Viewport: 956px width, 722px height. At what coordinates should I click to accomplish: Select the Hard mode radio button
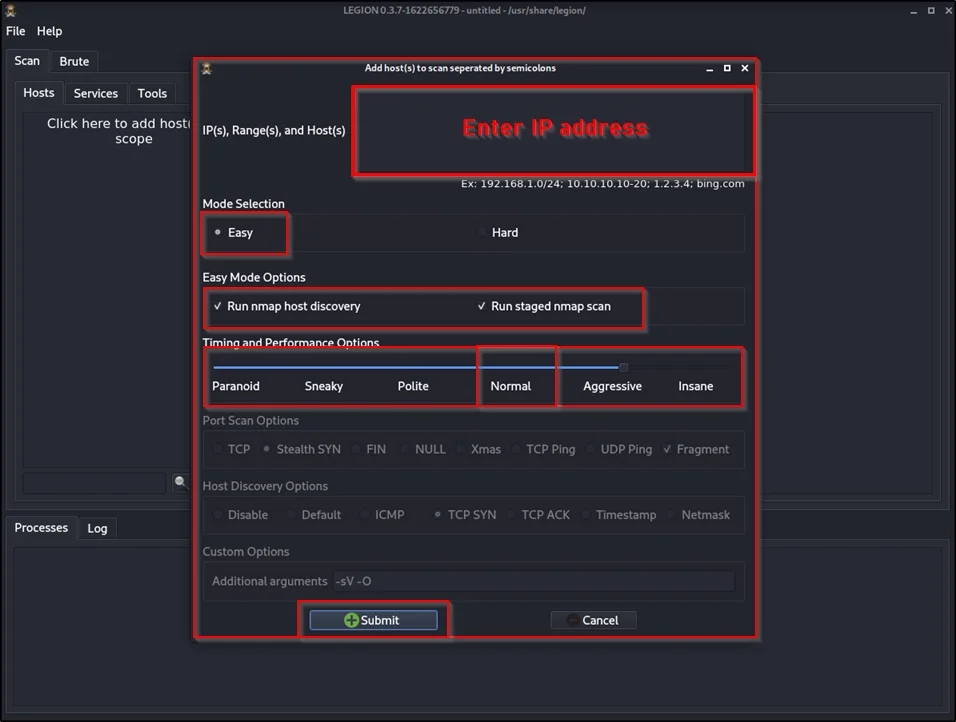click(x=482, y=233)
